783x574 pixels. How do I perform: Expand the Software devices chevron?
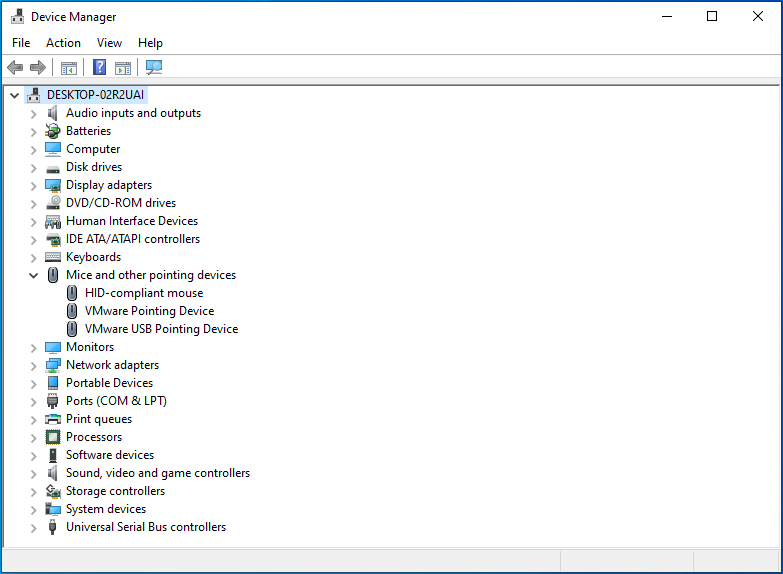coord(33,456)
